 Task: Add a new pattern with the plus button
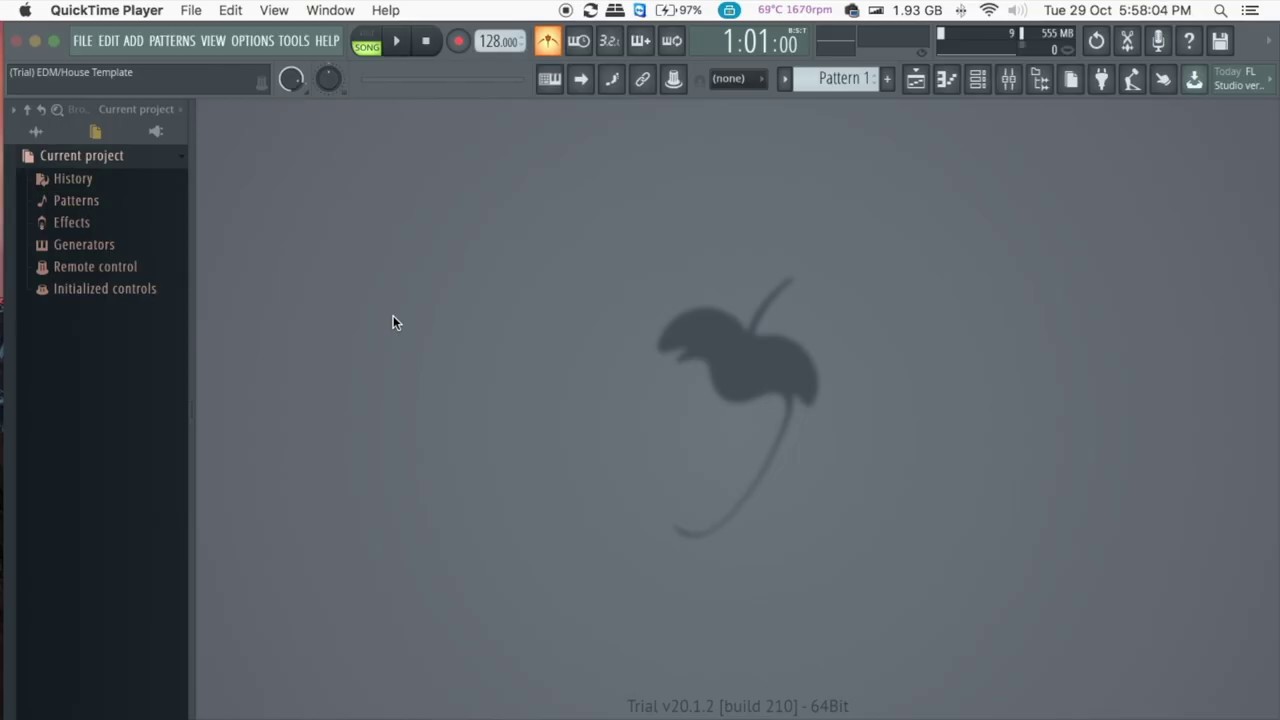coord(887,79)
